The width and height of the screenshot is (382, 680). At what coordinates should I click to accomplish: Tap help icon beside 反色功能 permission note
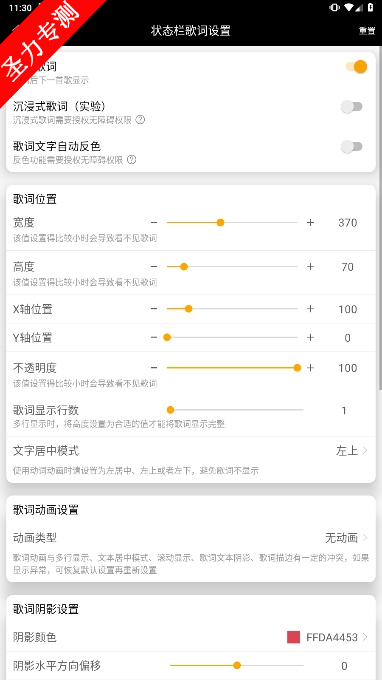pos(131,160)
